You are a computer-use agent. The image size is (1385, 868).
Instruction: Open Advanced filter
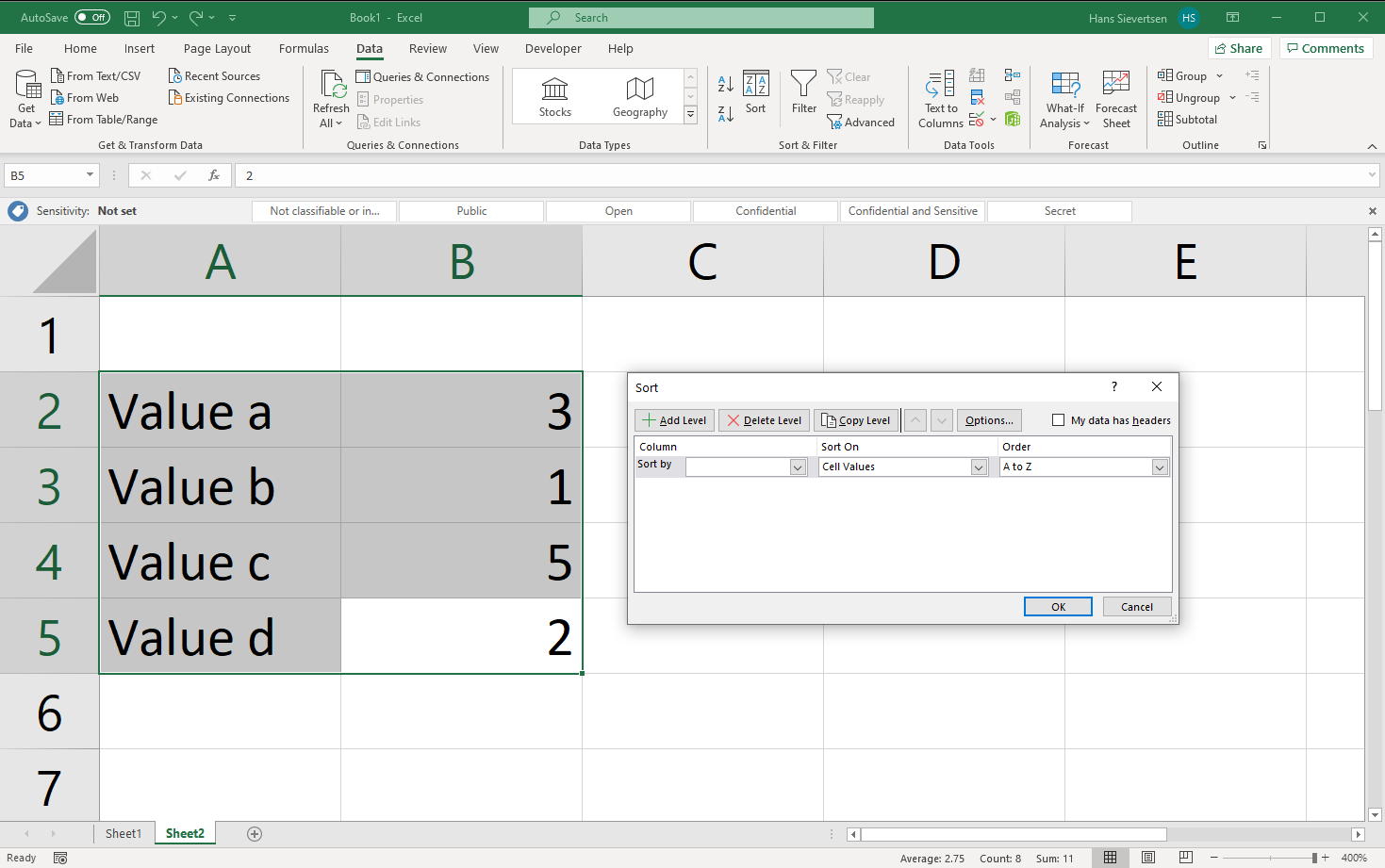861,122
